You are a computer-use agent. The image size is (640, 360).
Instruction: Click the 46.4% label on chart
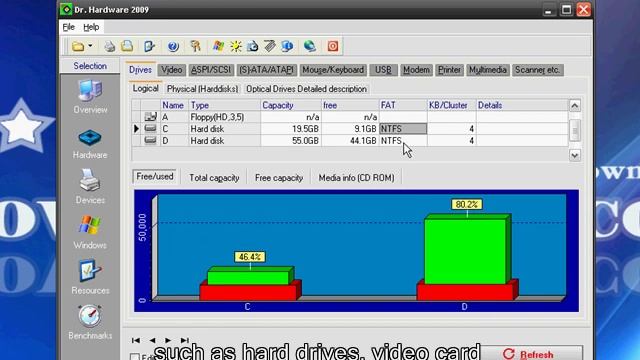pyautogui.click(x=249, y=257)
